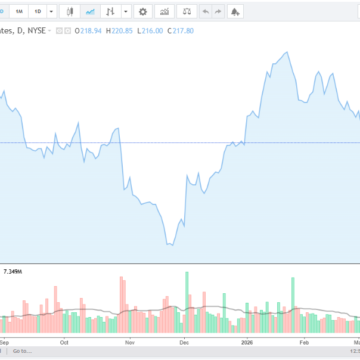The image size is (360, 360).
Task: Click the tallest green volume bar in December
Action: pos(187,302)
